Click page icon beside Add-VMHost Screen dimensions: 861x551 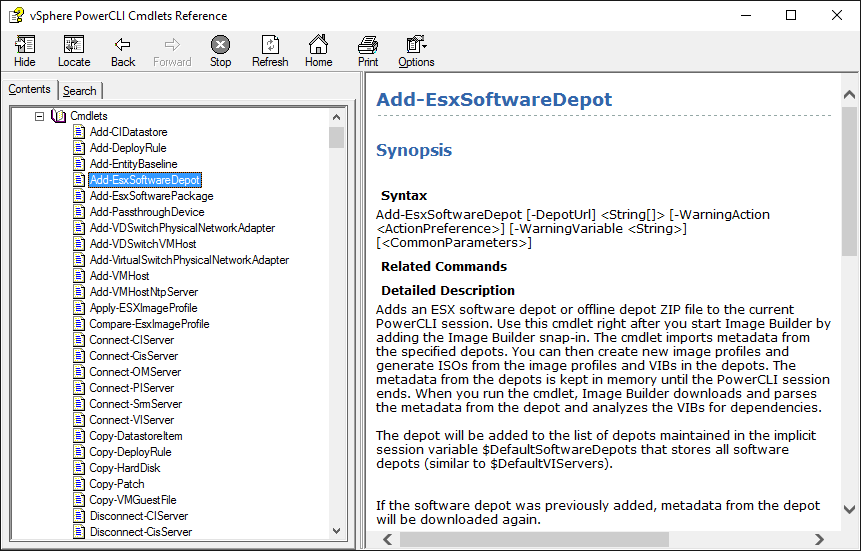pyautogui.click(x=79, y=276)
